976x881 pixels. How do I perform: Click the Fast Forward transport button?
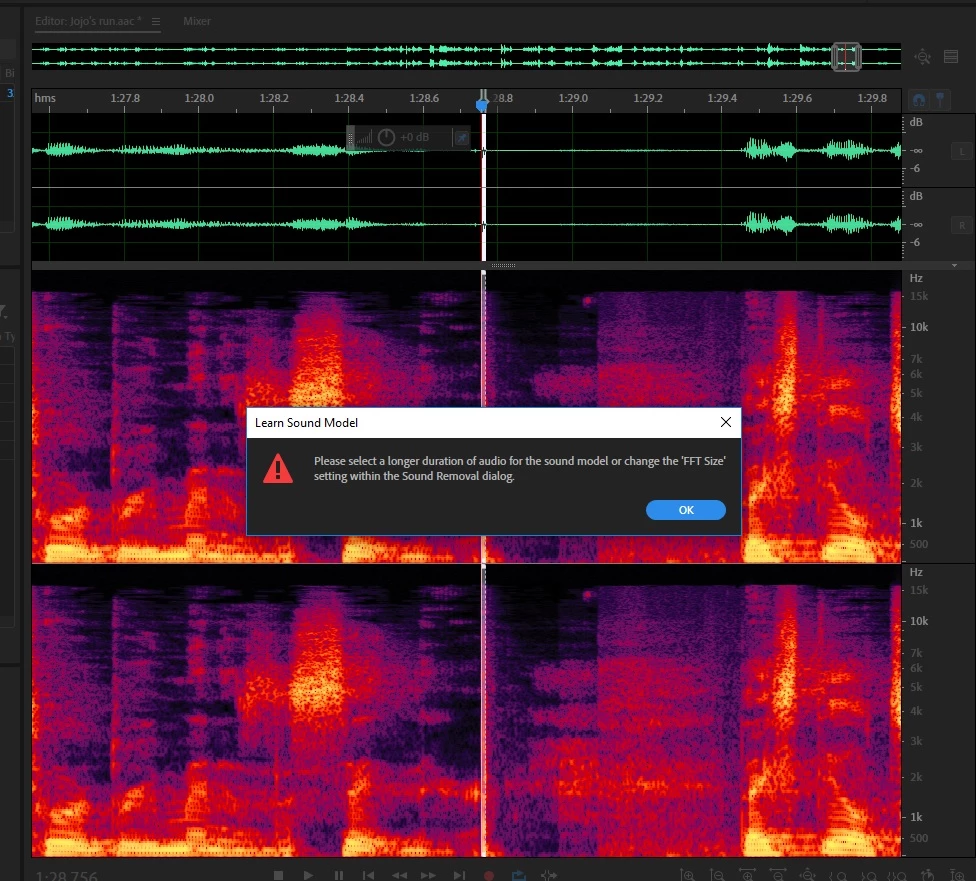428,875
